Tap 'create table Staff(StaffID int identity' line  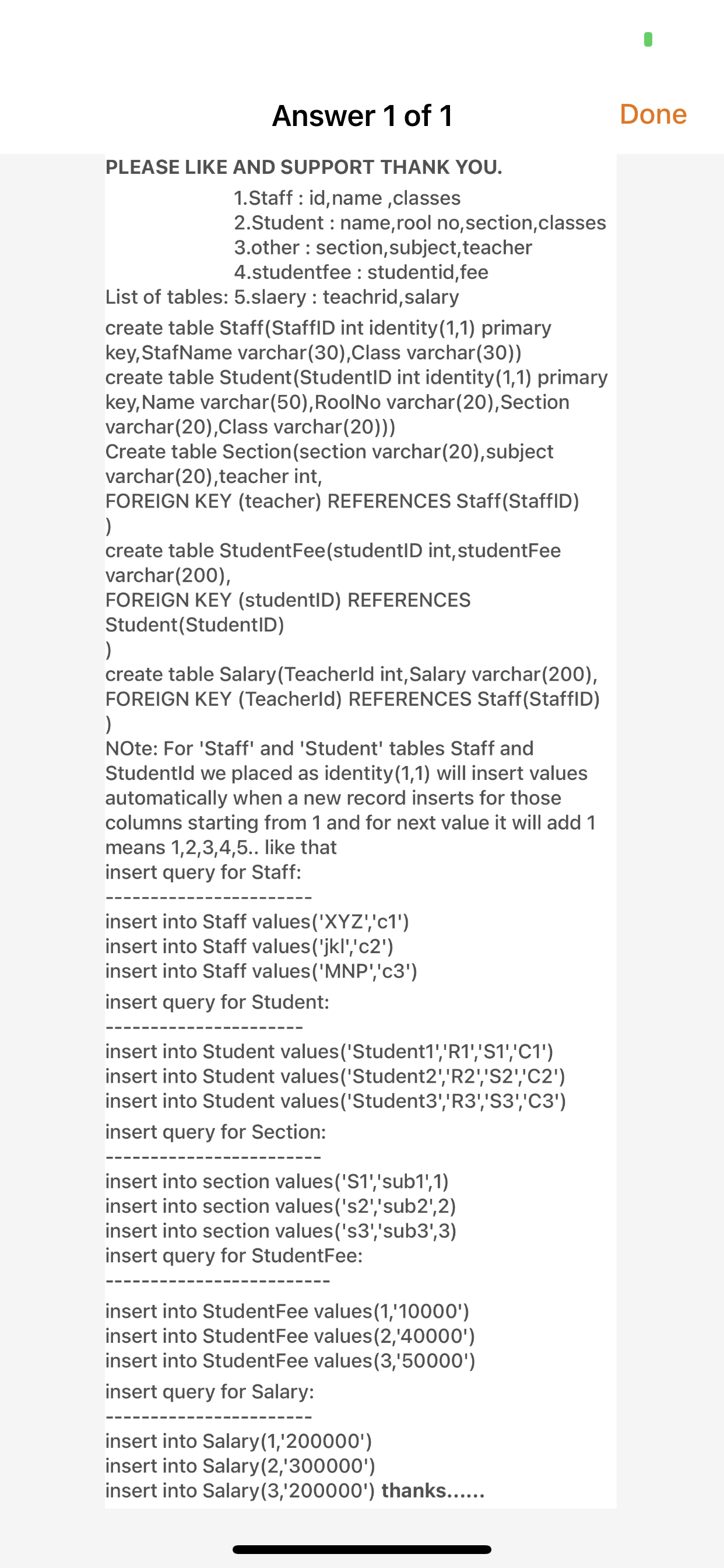[x=328, y=328]
